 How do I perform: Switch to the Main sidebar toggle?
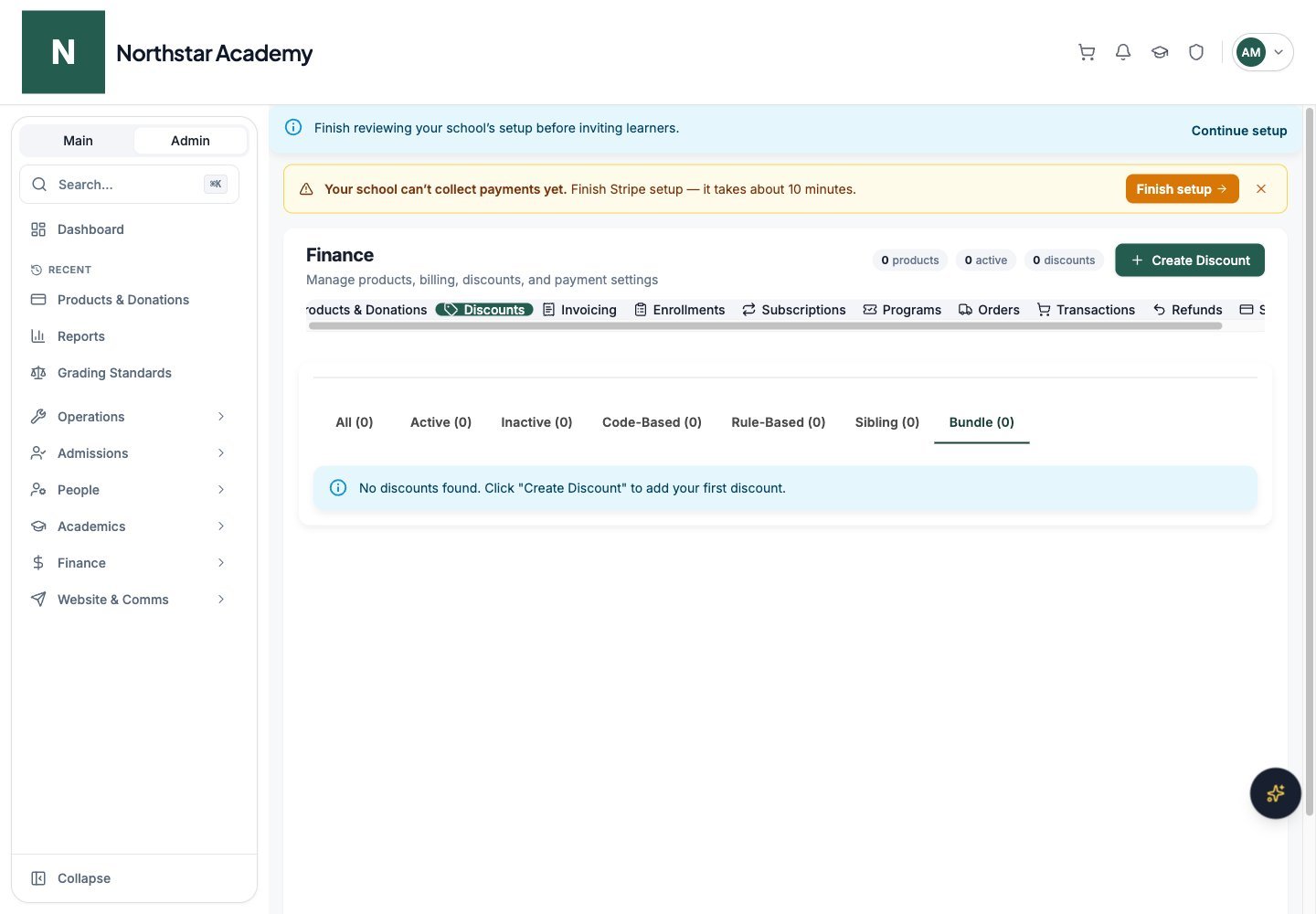(x=78, y=141)
